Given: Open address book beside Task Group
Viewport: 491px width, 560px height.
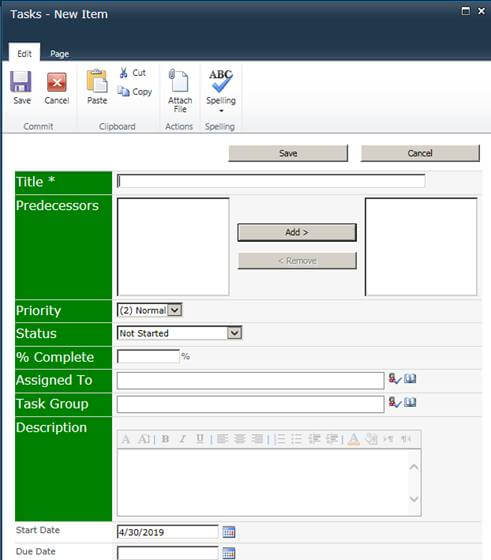Looking at the screenshot, I should coord(410,402).
